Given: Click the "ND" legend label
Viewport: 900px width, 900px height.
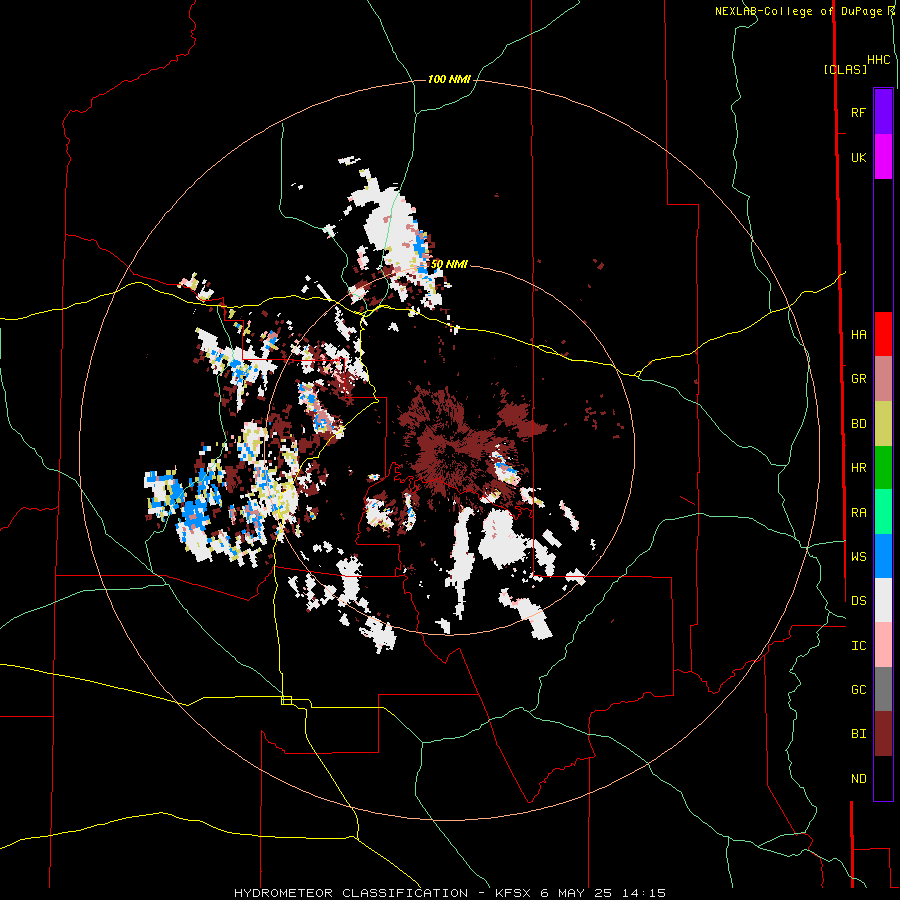Looking at the screenshot, I should pos(858,779).
